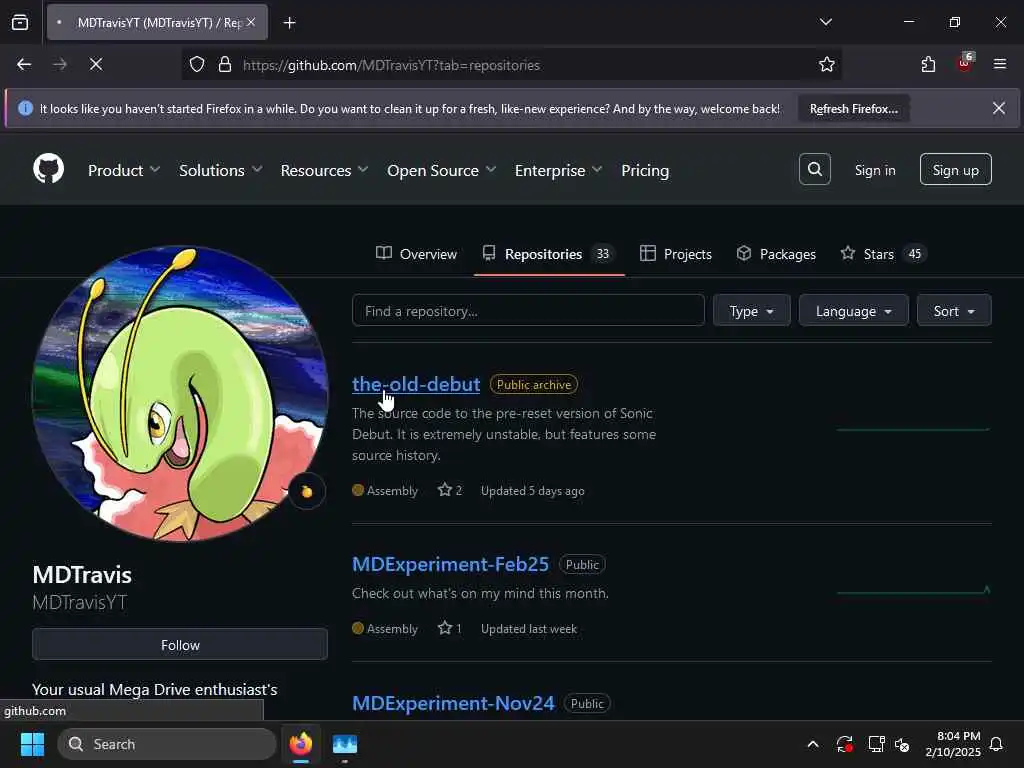The width and height of the screenshot is (1024, 768).
Task: Click the Sign up button
Action: [955, 169]
